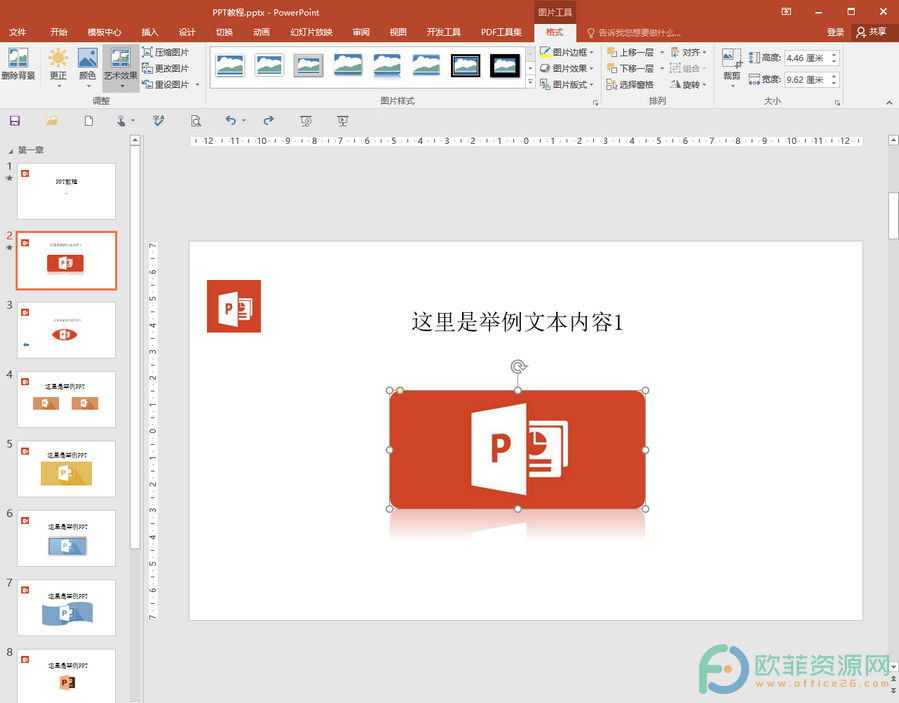Click the Save icon in quick access toolbar
The image size is (899, 703).
pyautogui.click(x=15, y=120)
